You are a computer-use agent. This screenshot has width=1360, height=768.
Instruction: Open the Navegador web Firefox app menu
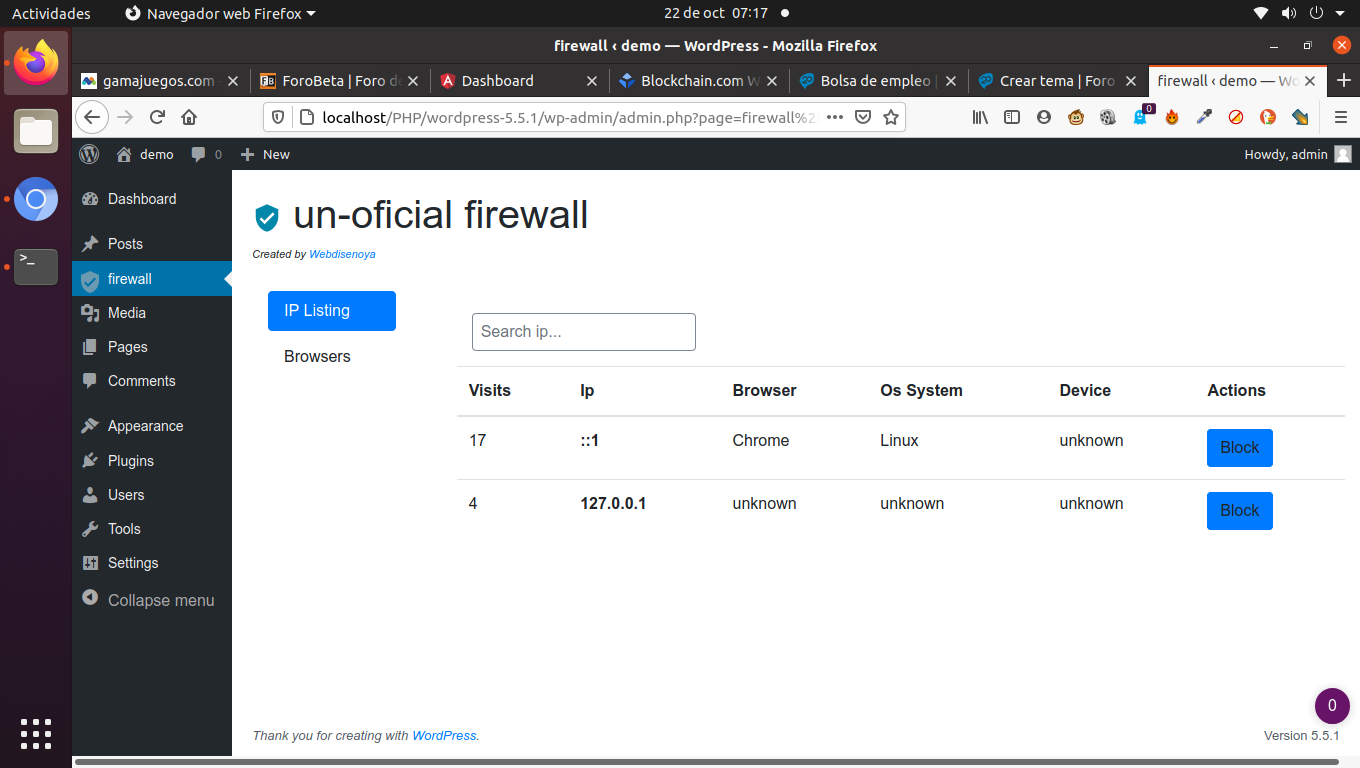point(220,13)
